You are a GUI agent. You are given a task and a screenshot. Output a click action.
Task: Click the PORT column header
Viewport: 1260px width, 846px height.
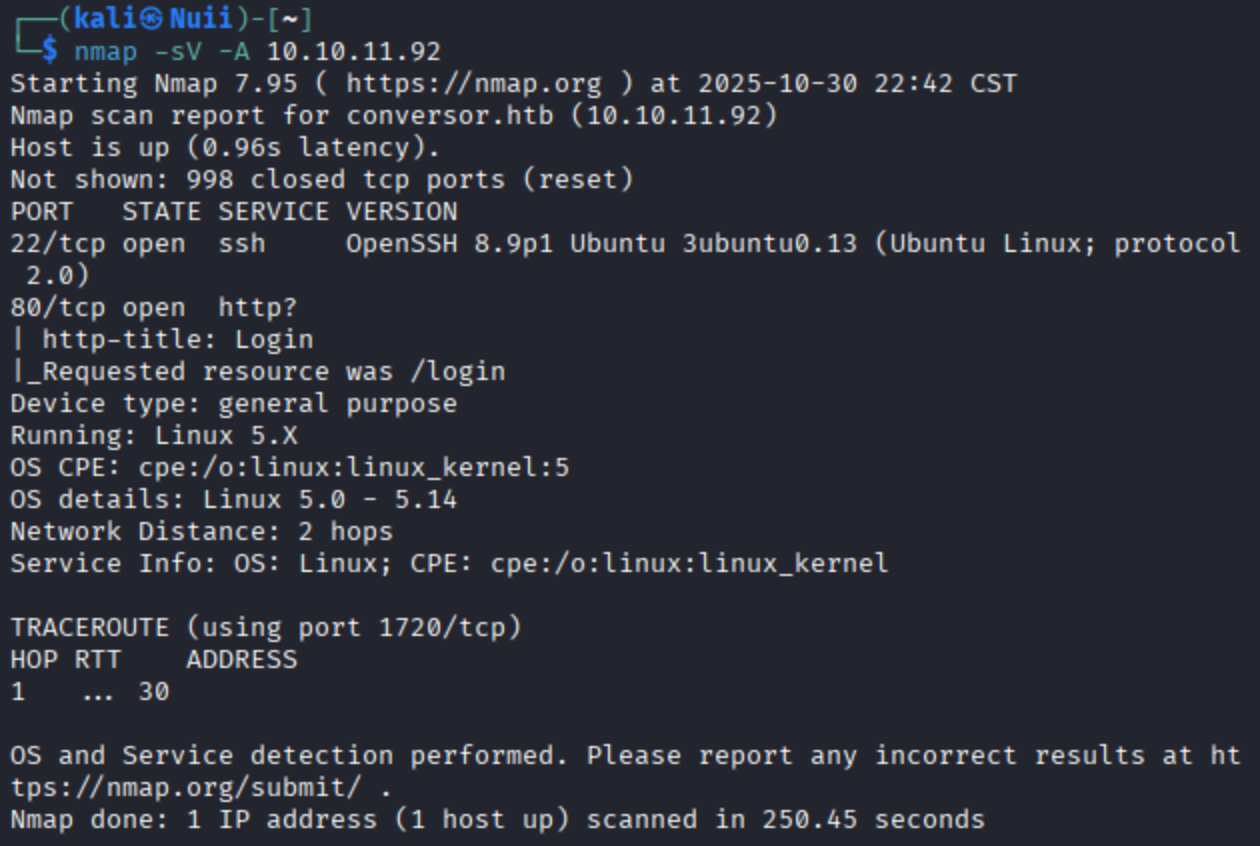click(x=42, y=211)
